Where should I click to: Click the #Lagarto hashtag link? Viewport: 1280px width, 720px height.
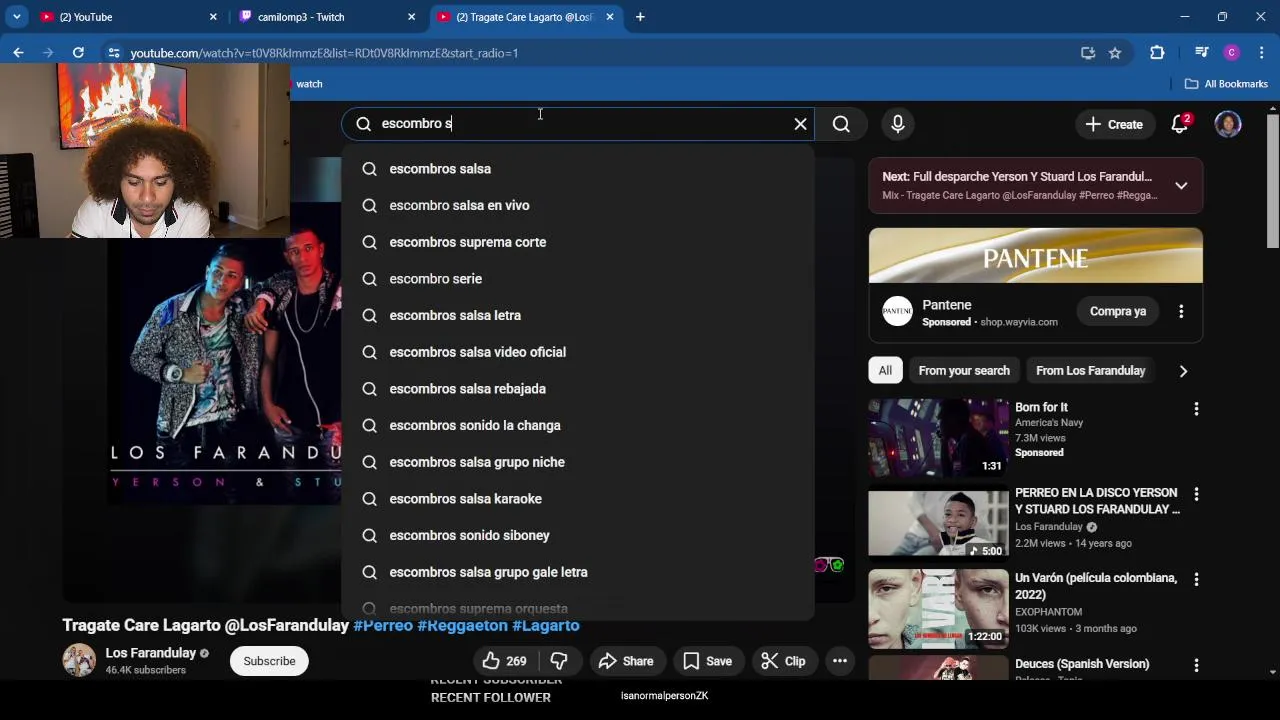(x=546, y=625)
